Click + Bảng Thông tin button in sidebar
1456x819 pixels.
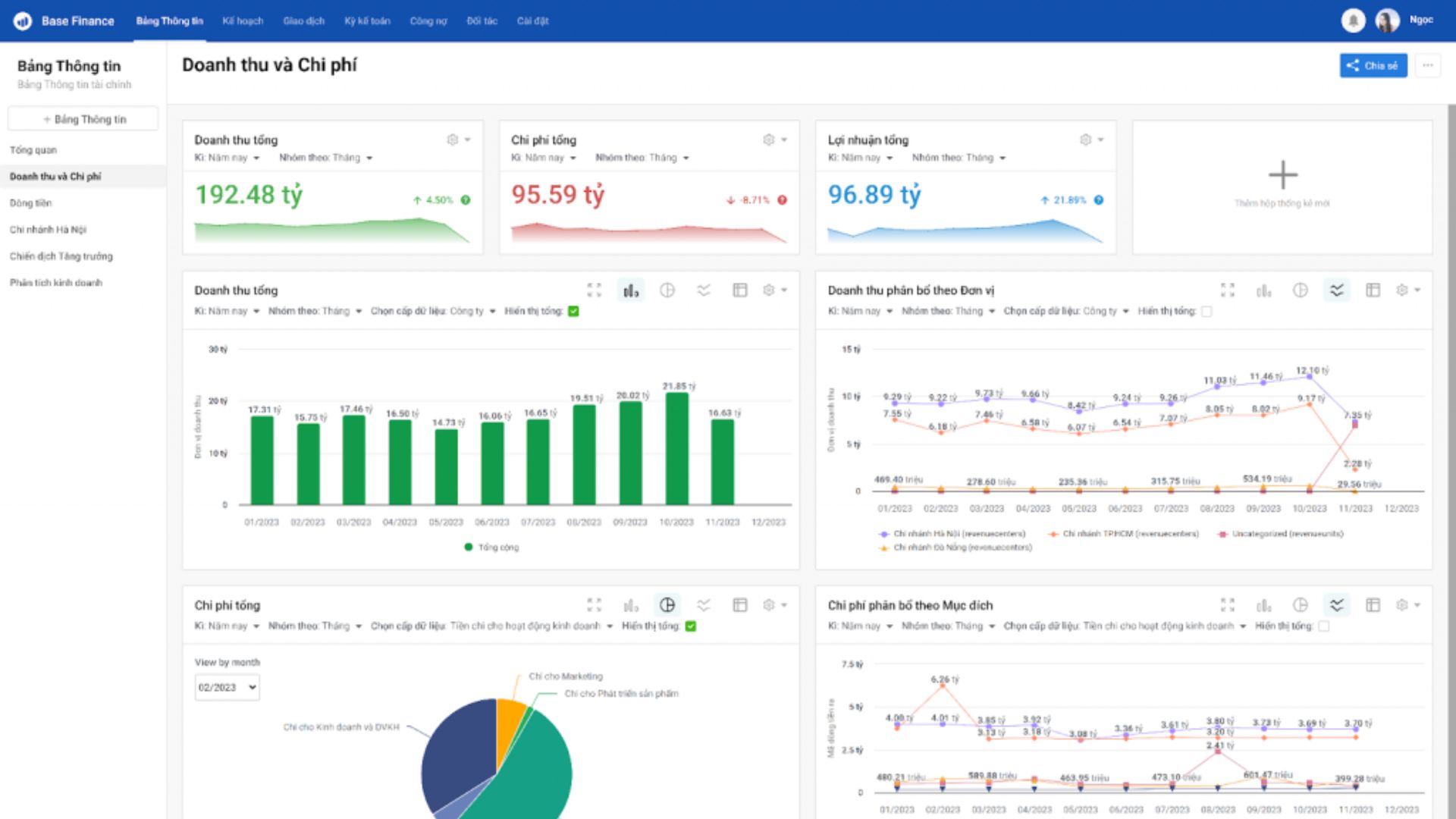(83, 119)
